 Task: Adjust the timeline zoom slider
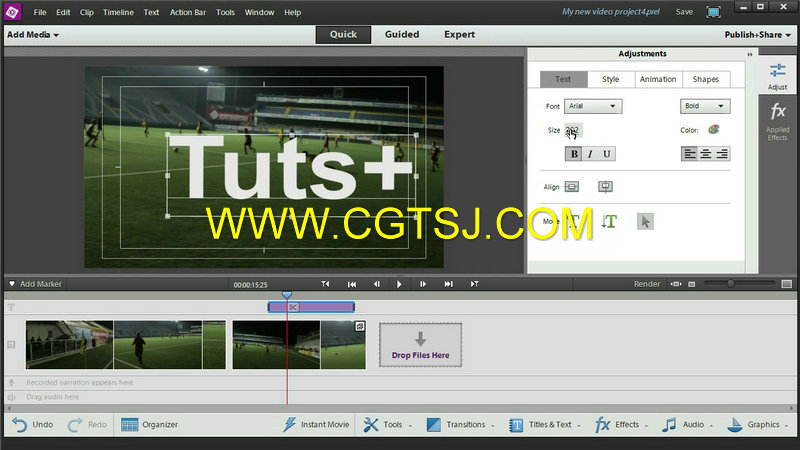(731, 284)
